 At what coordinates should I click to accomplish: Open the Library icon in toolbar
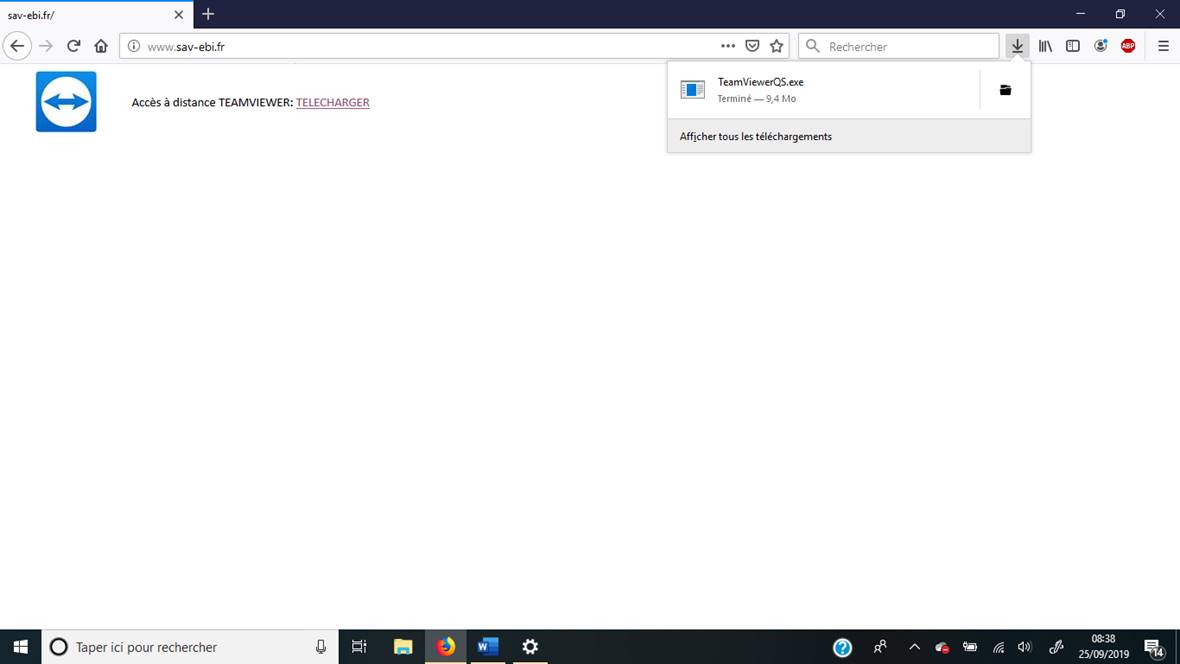click(1045, 46)
